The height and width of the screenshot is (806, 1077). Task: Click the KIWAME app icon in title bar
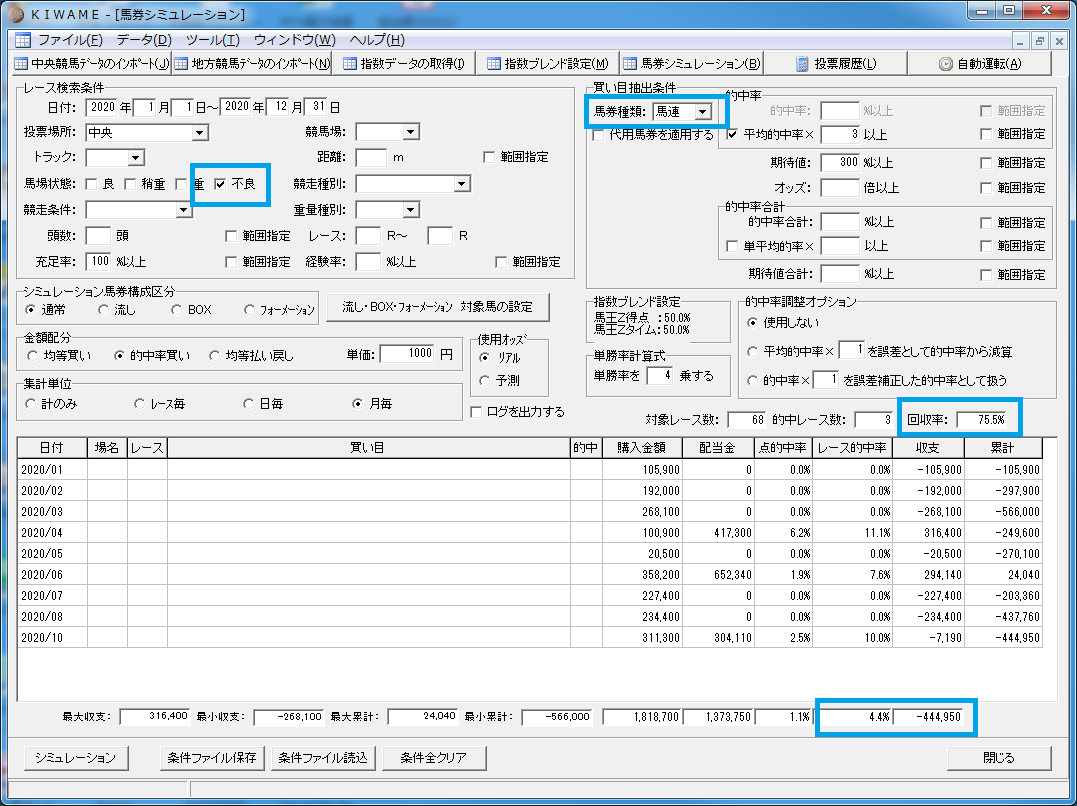[15, 14]
